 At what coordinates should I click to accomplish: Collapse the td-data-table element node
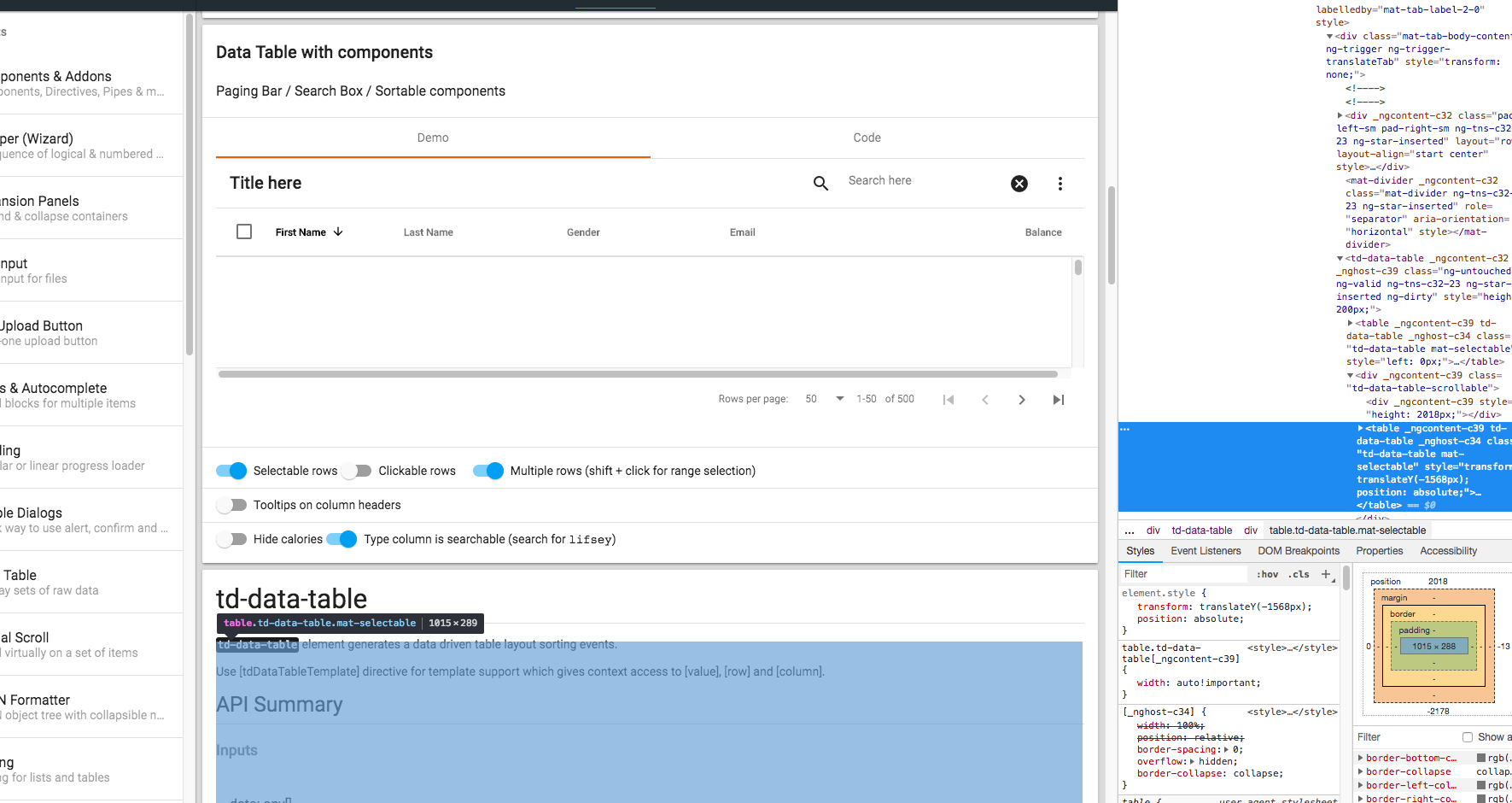1340,258
